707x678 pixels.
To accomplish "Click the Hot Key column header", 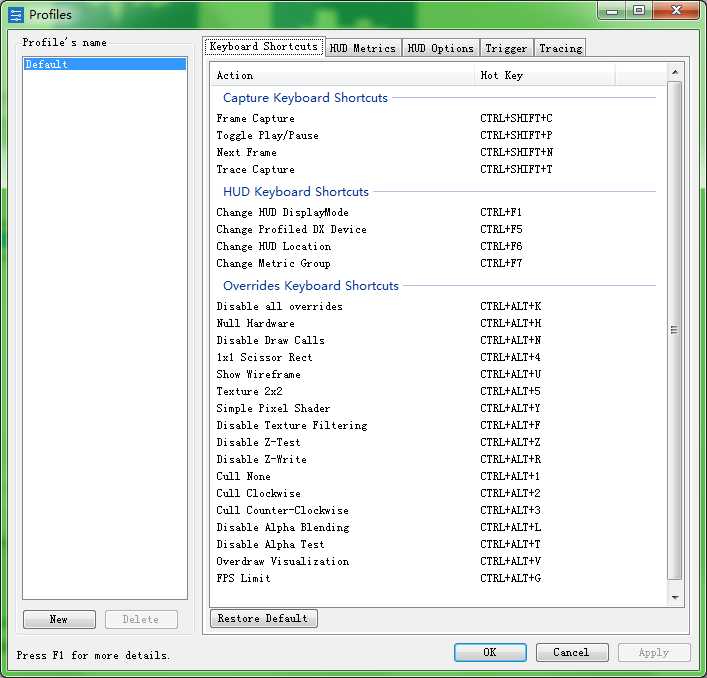I will tap(545, 75).
